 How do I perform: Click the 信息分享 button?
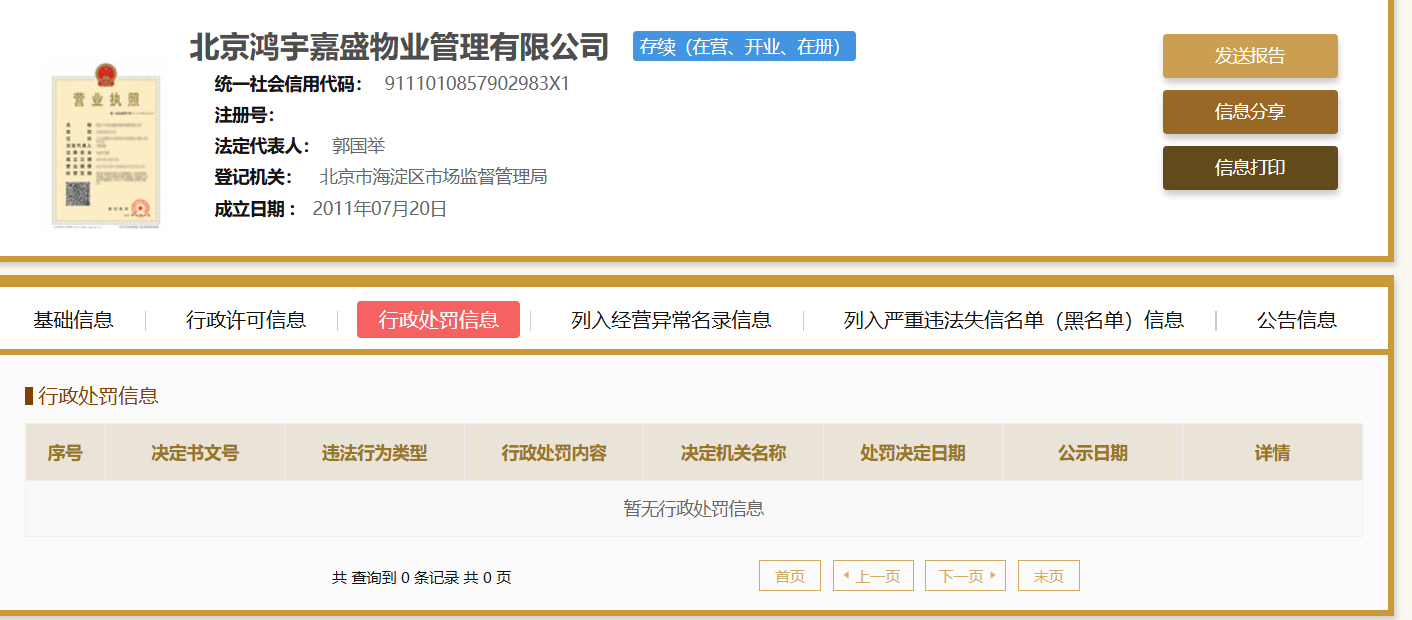click(1250, 112)
